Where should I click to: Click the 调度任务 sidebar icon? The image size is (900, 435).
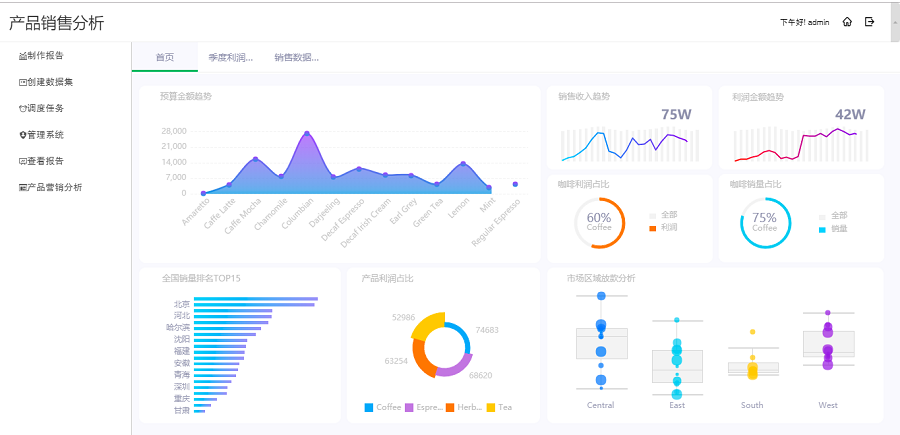(23, 108)
